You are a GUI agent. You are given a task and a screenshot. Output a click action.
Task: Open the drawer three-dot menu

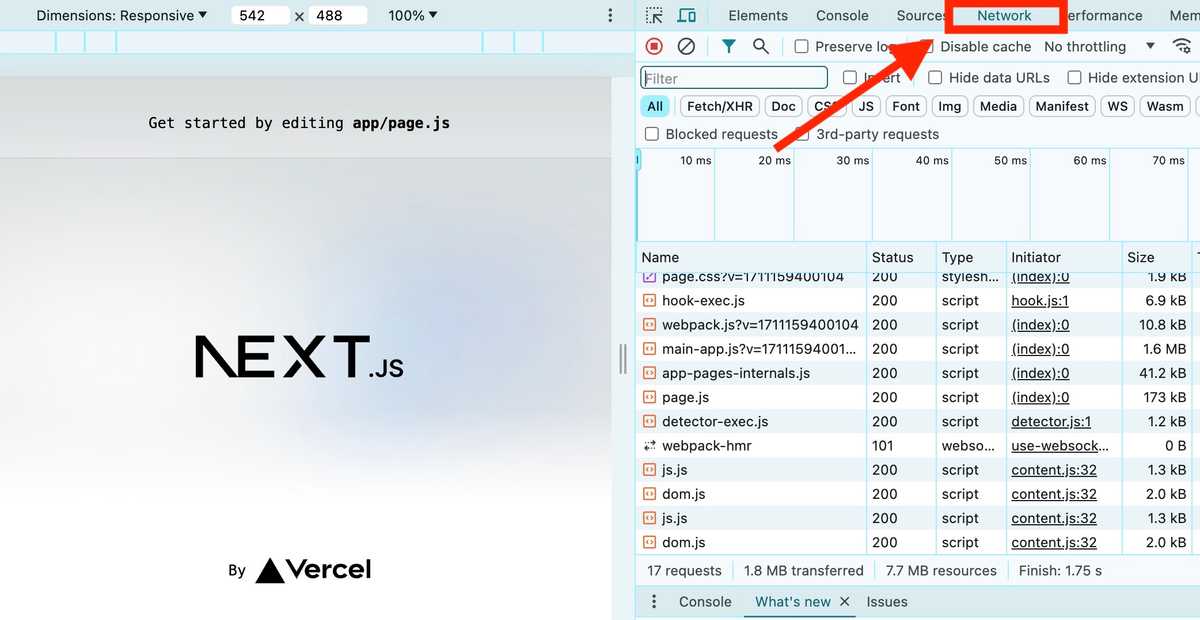(654, 601)
